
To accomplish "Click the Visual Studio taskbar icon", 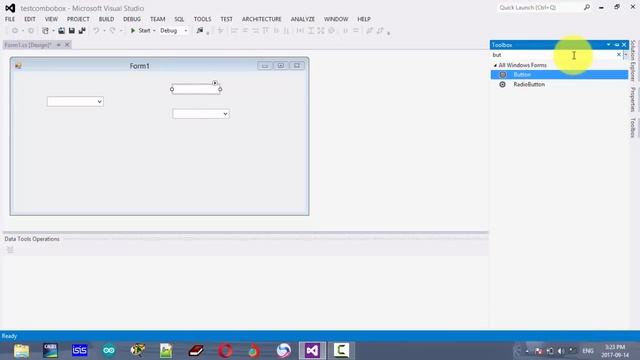I will [x=312, y=351].
